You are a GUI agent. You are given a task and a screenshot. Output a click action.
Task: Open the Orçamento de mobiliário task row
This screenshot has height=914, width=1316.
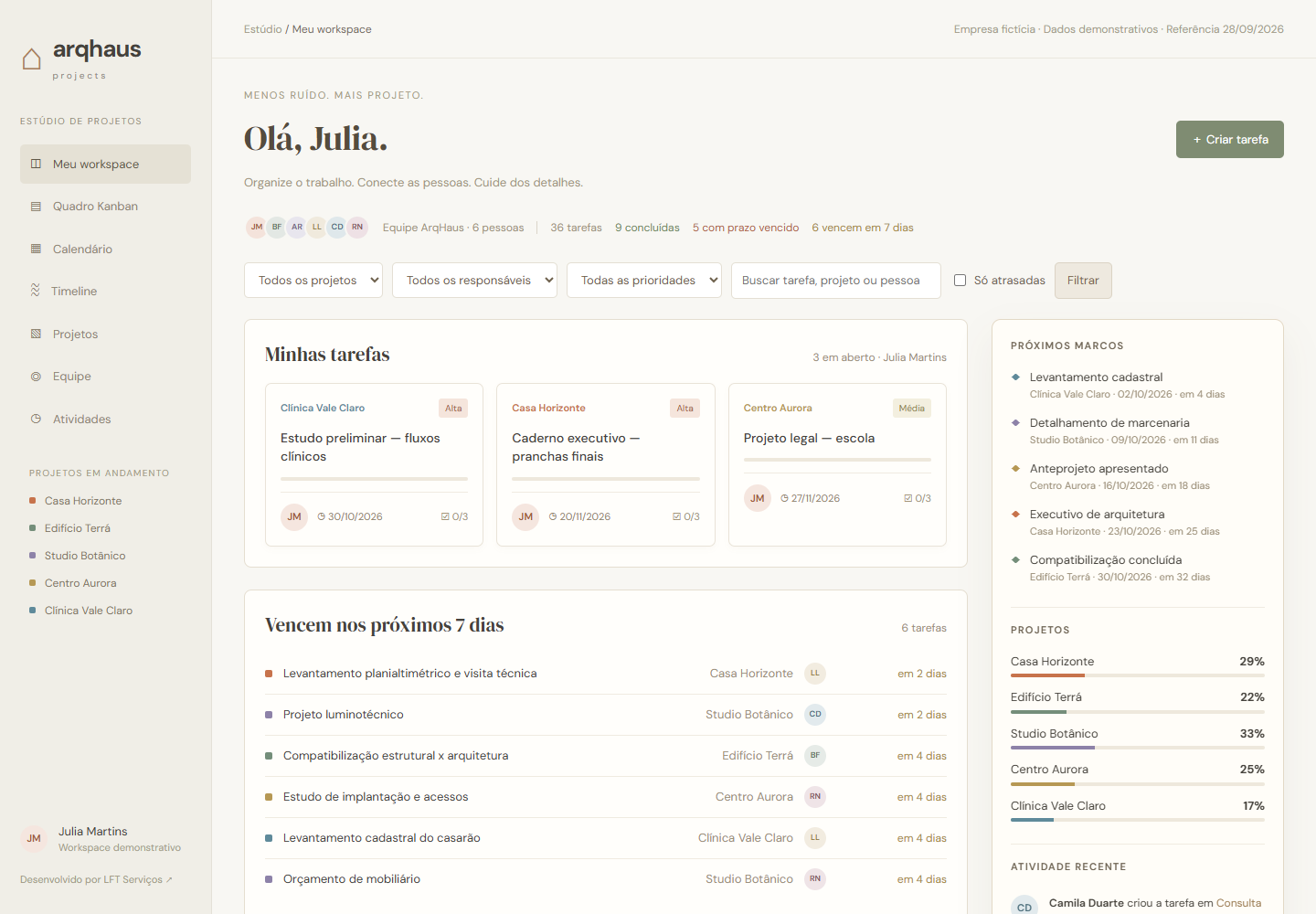(x=606, y=879)
